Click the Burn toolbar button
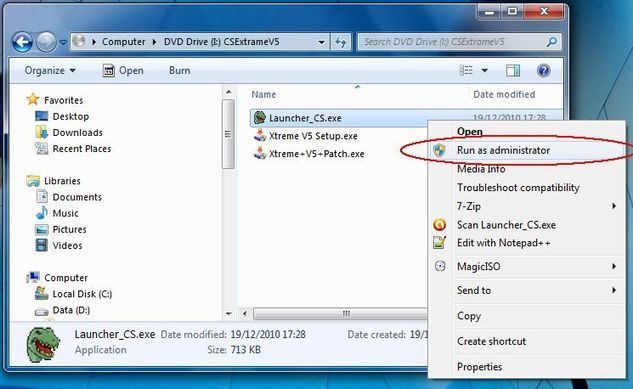This screenshot has height=389, width=633. pos(180,71)
